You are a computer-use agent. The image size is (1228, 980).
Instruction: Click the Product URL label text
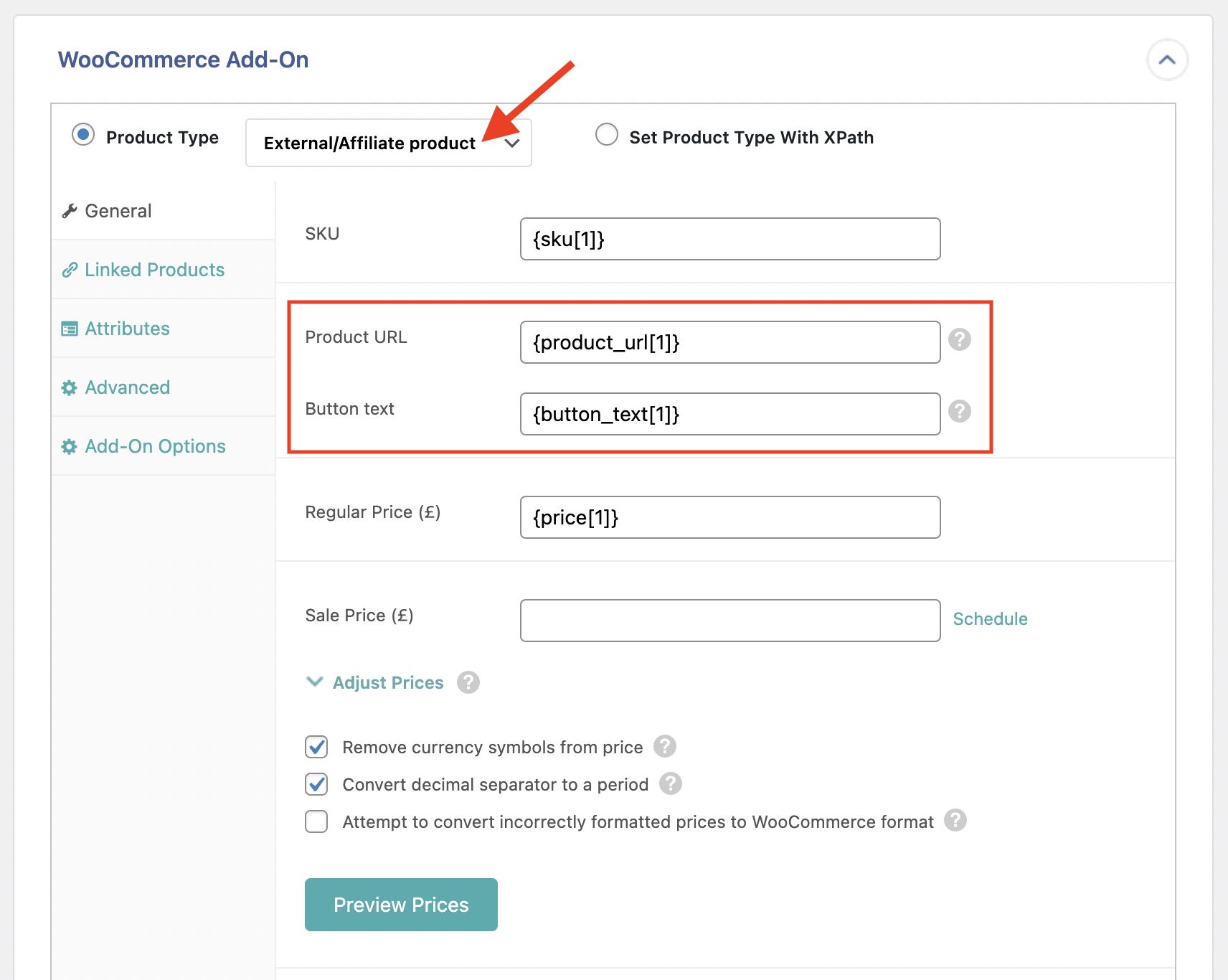click(356, 337)
